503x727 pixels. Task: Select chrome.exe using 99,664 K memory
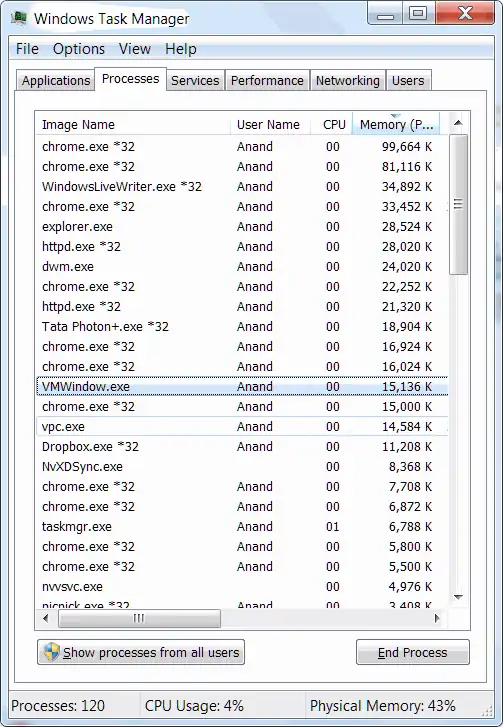click(x=242, y=147)
